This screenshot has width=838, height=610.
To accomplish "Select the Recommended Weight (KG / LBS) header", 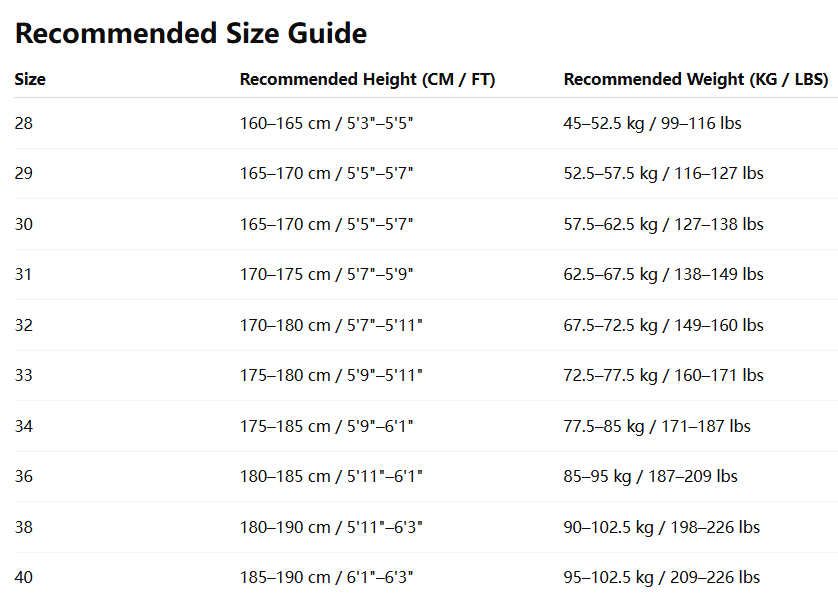I will (x=695, y=79).
